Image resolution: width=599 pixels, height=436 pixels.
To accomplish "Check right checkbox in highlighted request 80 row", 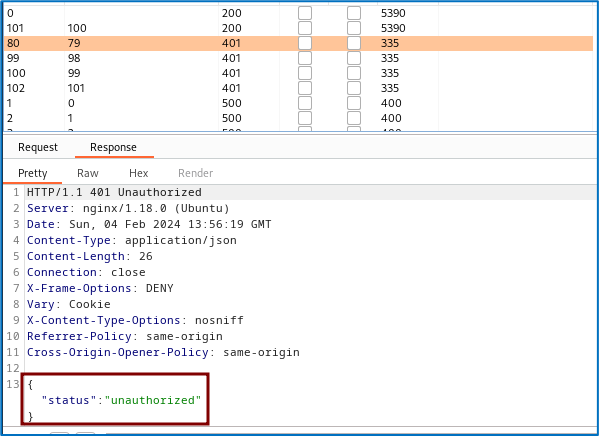I will 354,43.
